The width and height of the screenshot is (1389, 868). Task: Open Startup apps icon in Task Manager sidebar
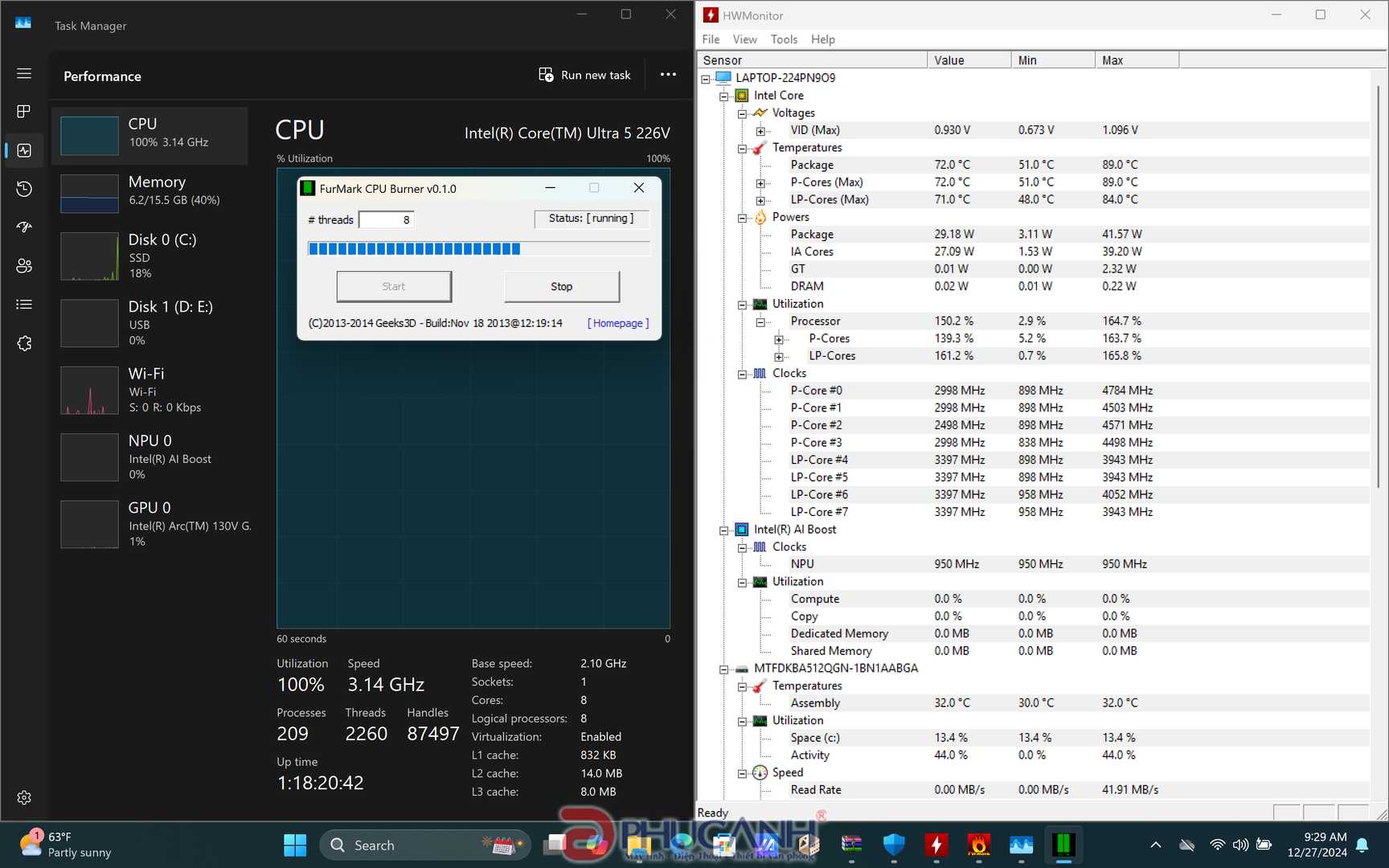[24, 227]
